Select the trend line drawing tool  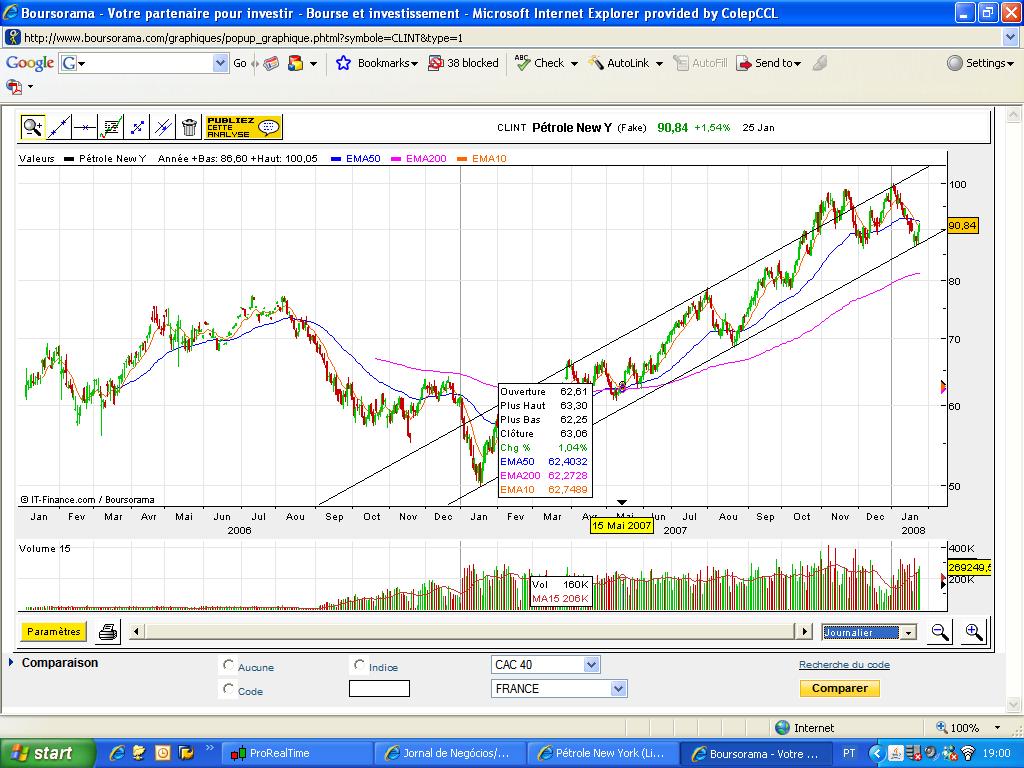coord(59,127)
